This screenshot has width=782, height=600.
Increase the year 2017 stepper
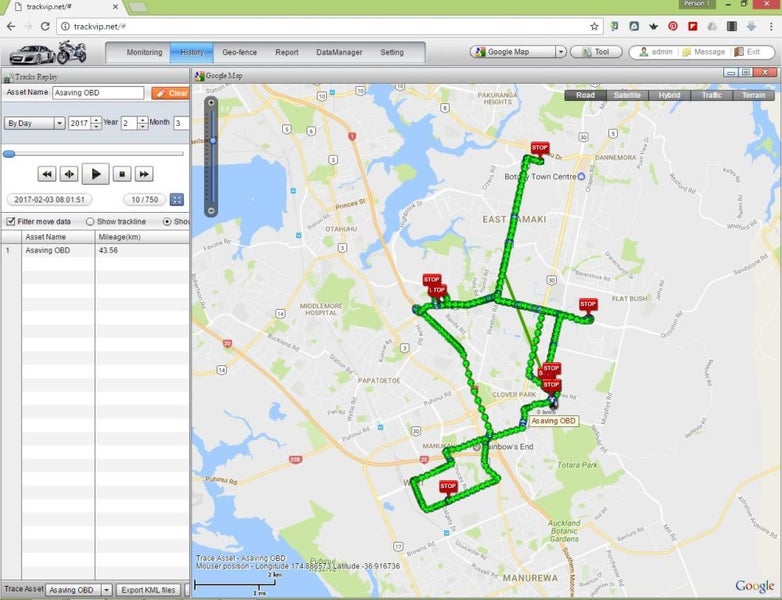pos(96,120)
